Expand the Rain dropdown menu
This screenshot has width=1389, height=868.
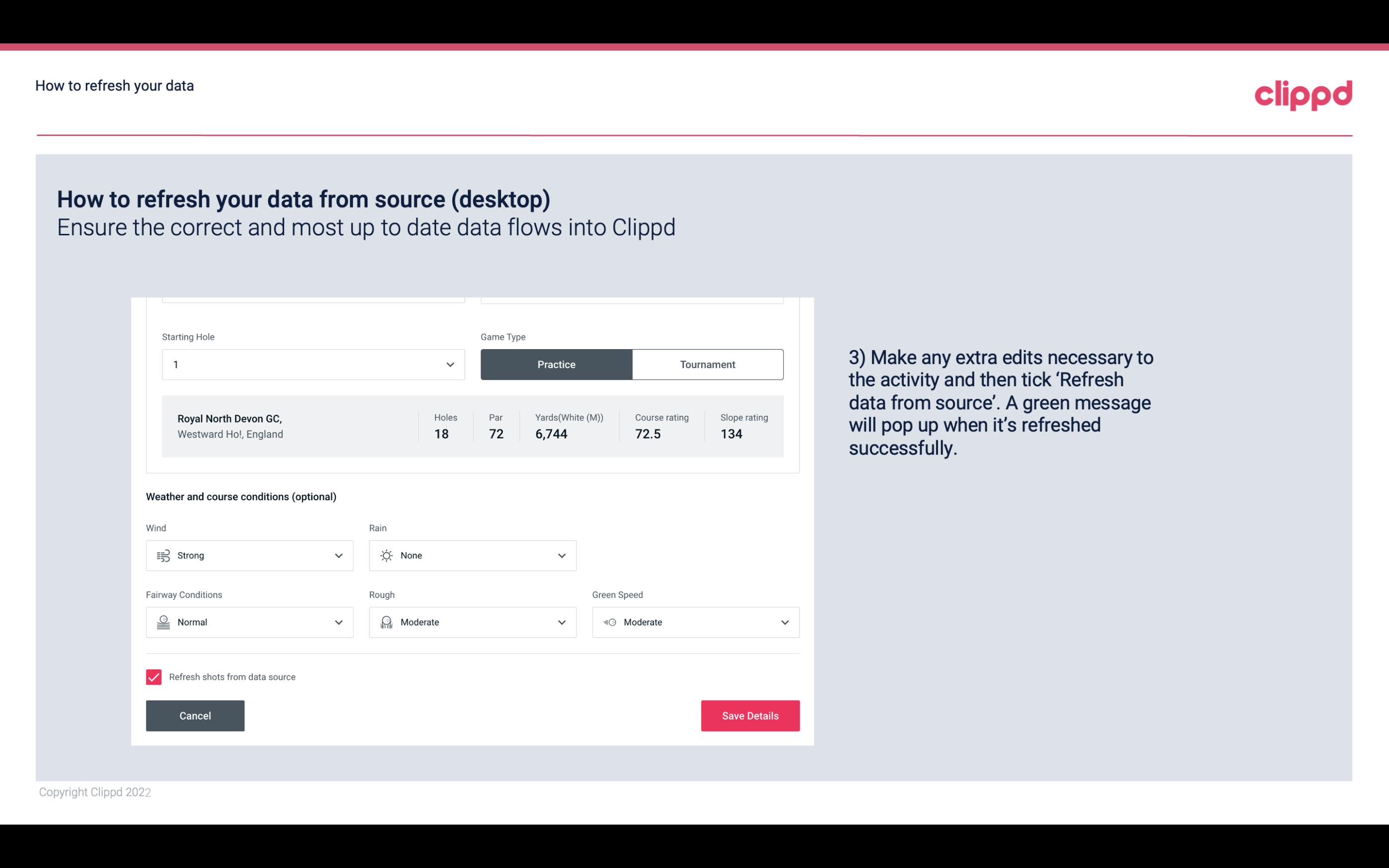pos(560,555)
